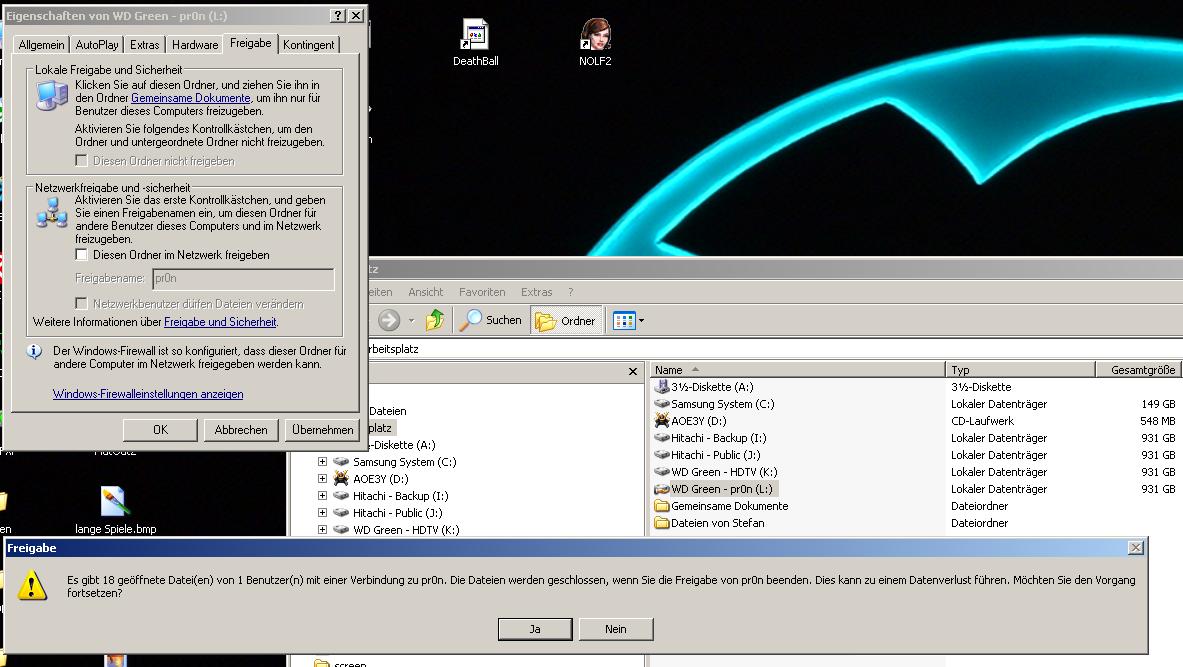This screenshot has width=1183, height=667.
Task: Open the views dropdown arrow in toolbar
Action: click(x=641, y=321)
